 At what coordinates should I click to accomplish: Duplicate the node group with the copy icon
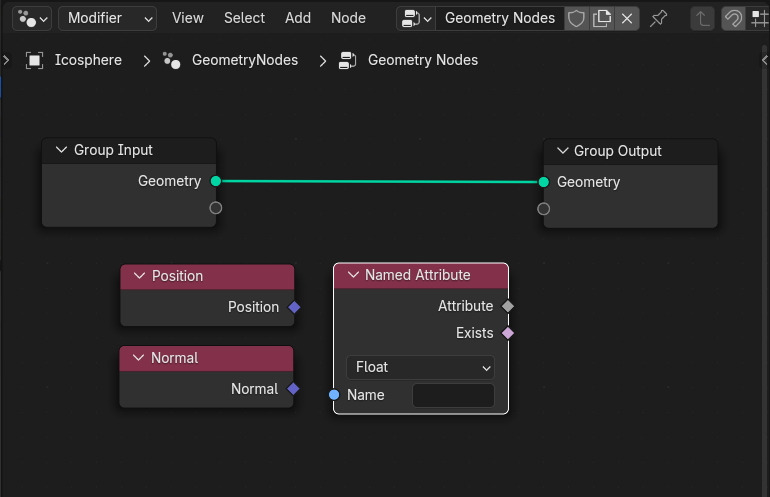click(602, 19)
